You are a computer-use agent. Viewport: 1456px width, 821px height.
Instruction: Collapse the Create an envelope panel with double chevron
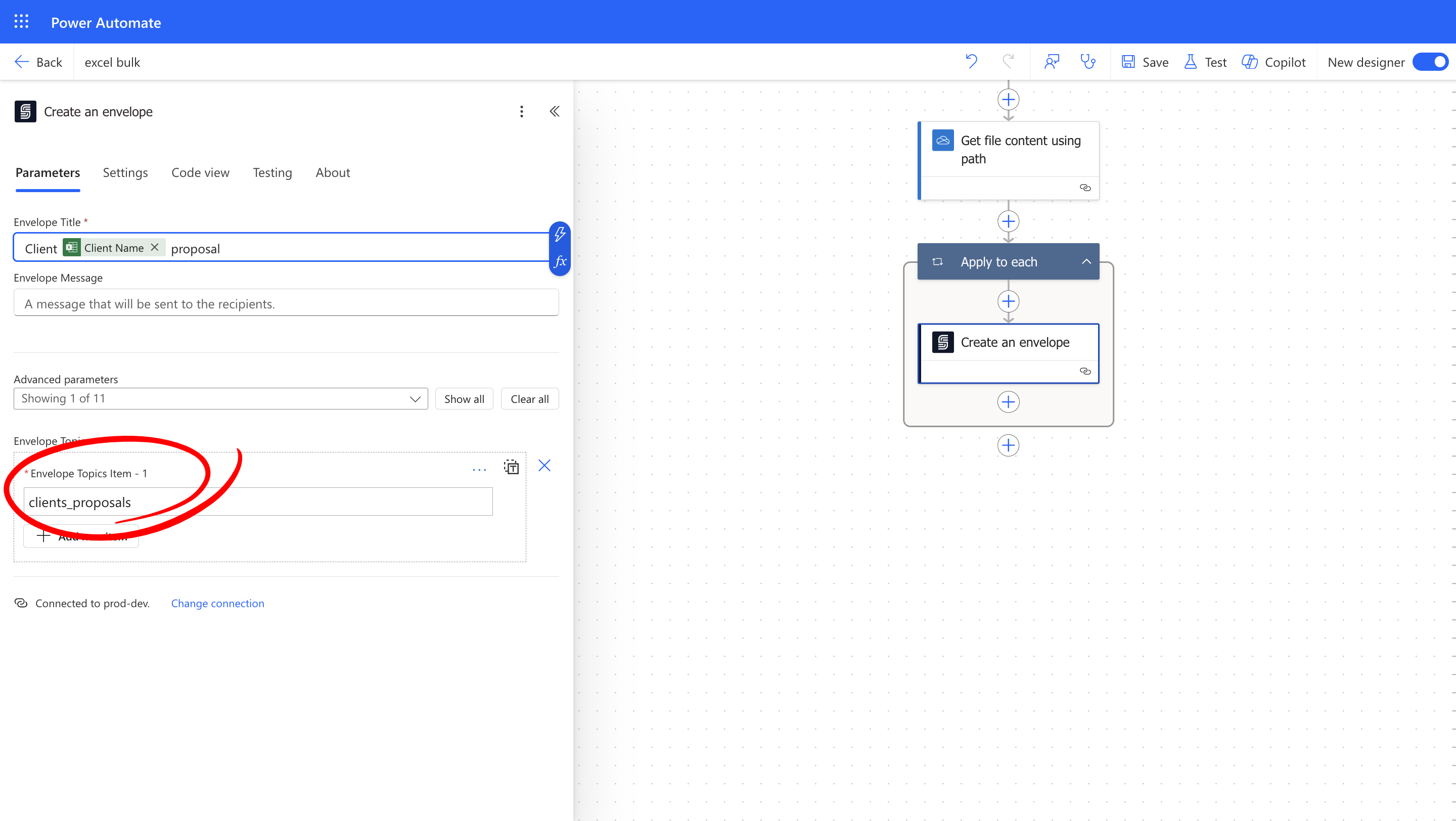(x=555, y=111)
